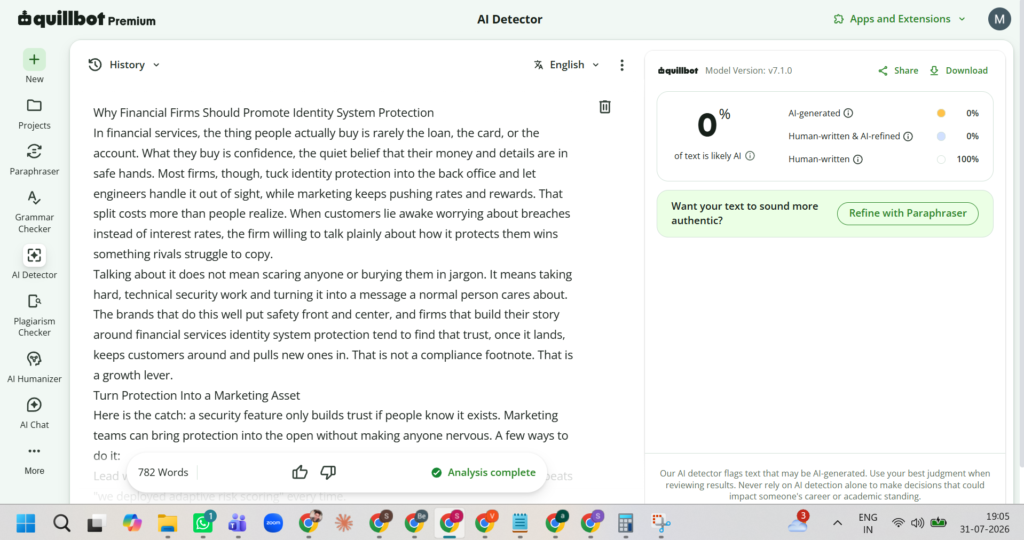Open user profile avatar M
1024x540 pixels.
point(999,19)
